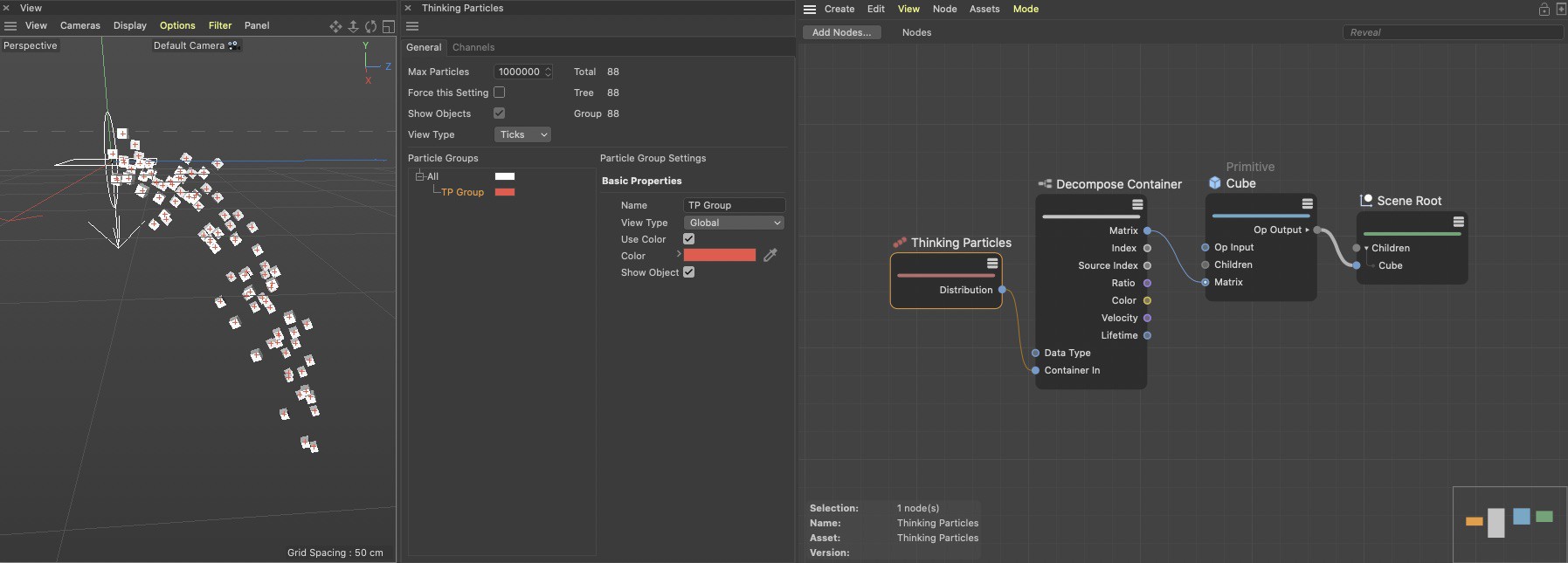Click the viewport zoom camera icon
This screenshot has height=563, width=1568.
pyautogui.click(x=353, y=26)
